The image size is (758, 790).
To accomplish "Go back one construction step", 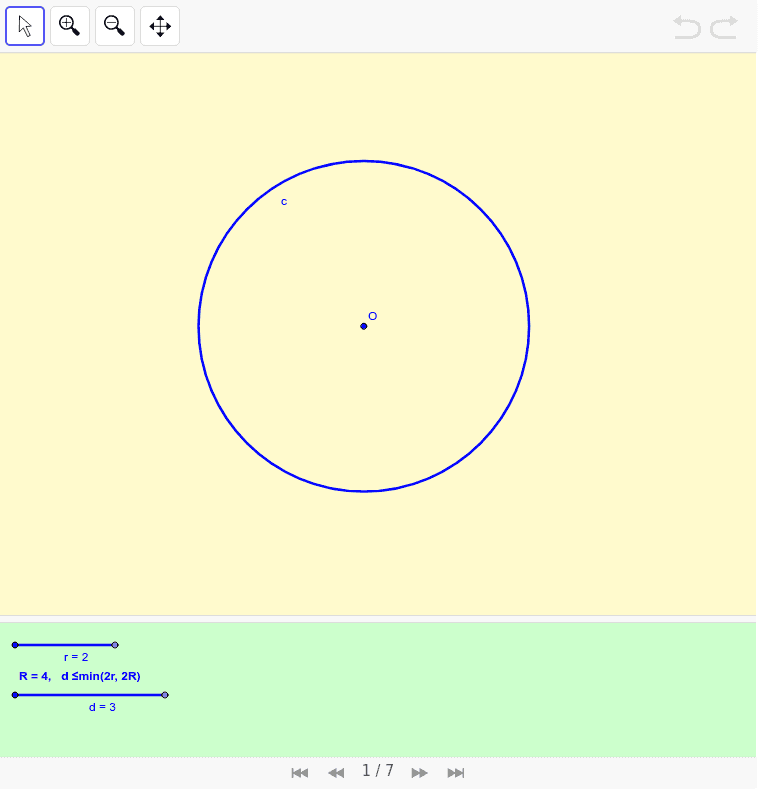I will click(x=336, y=772).
